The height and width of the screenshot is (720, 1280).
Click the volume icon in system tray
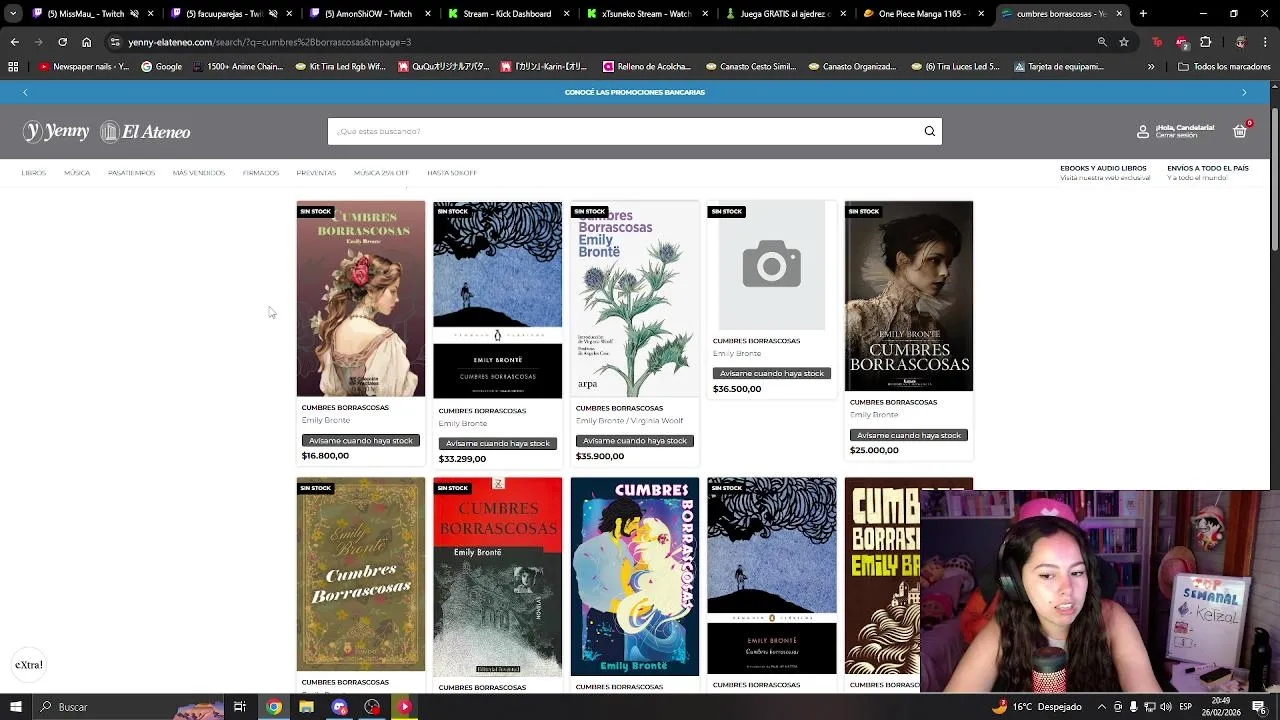pos(1165,707)
